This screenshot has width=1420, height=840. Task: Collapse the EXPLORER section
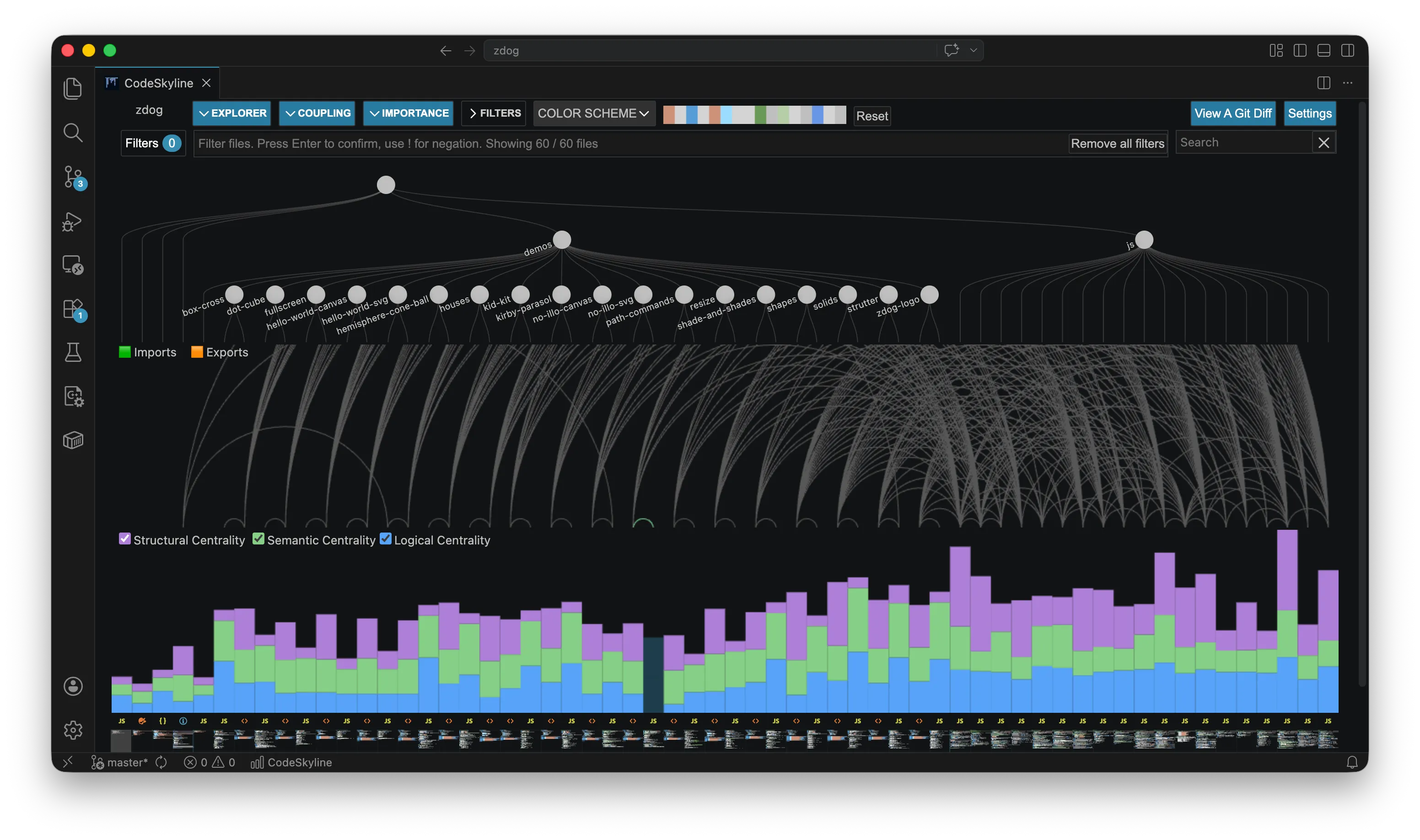[231, 113]
